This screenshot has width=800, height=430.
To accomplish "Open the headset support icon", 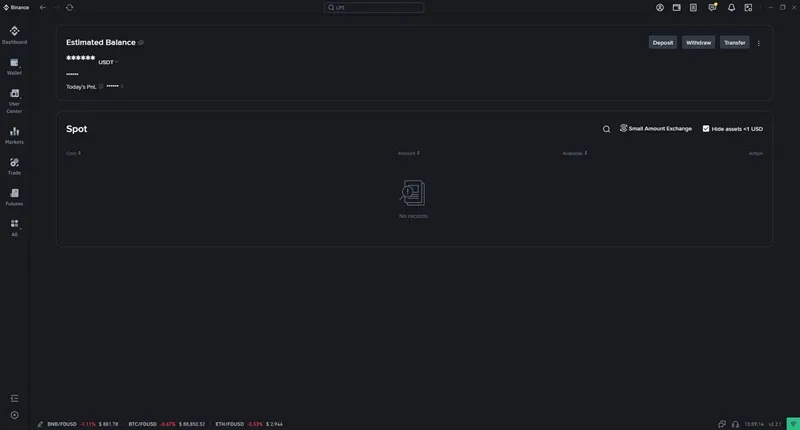I will (735, 424).
